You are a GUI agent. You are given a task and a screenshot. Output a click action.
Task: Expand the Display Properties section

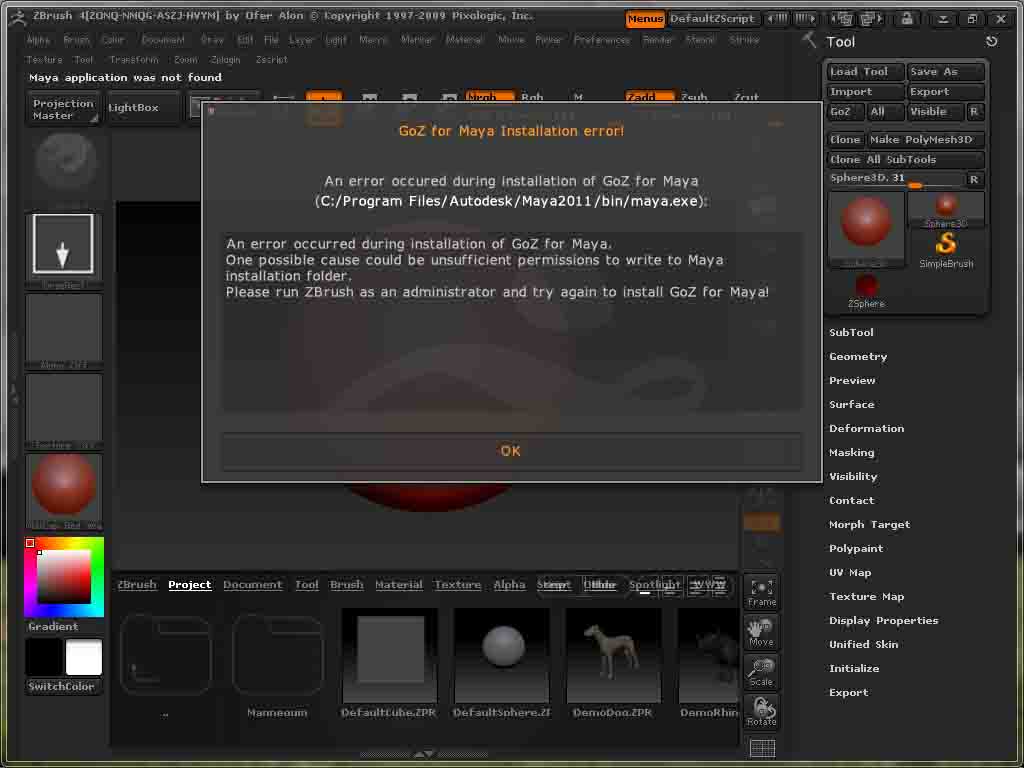coord(884,620)
